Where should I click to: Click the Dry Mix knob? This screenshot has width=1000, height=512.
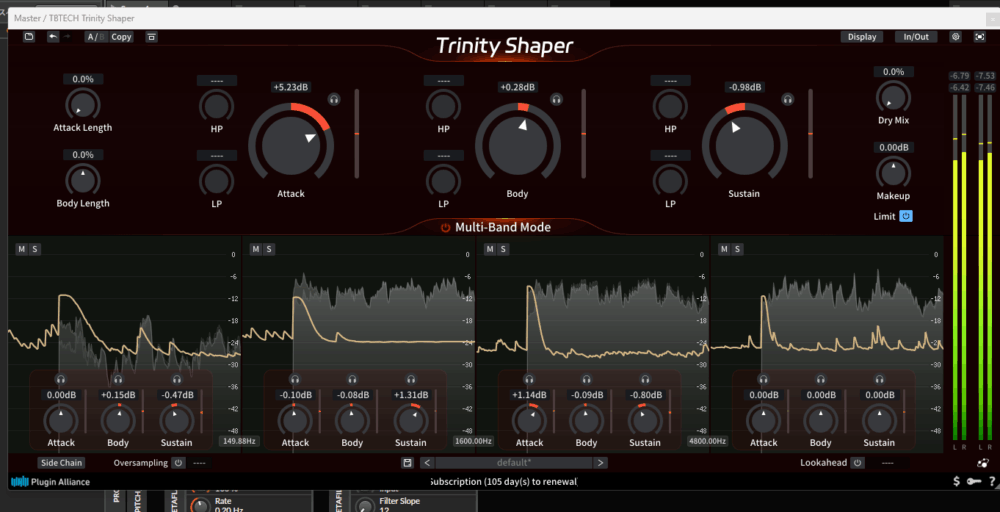pos(893,98)
